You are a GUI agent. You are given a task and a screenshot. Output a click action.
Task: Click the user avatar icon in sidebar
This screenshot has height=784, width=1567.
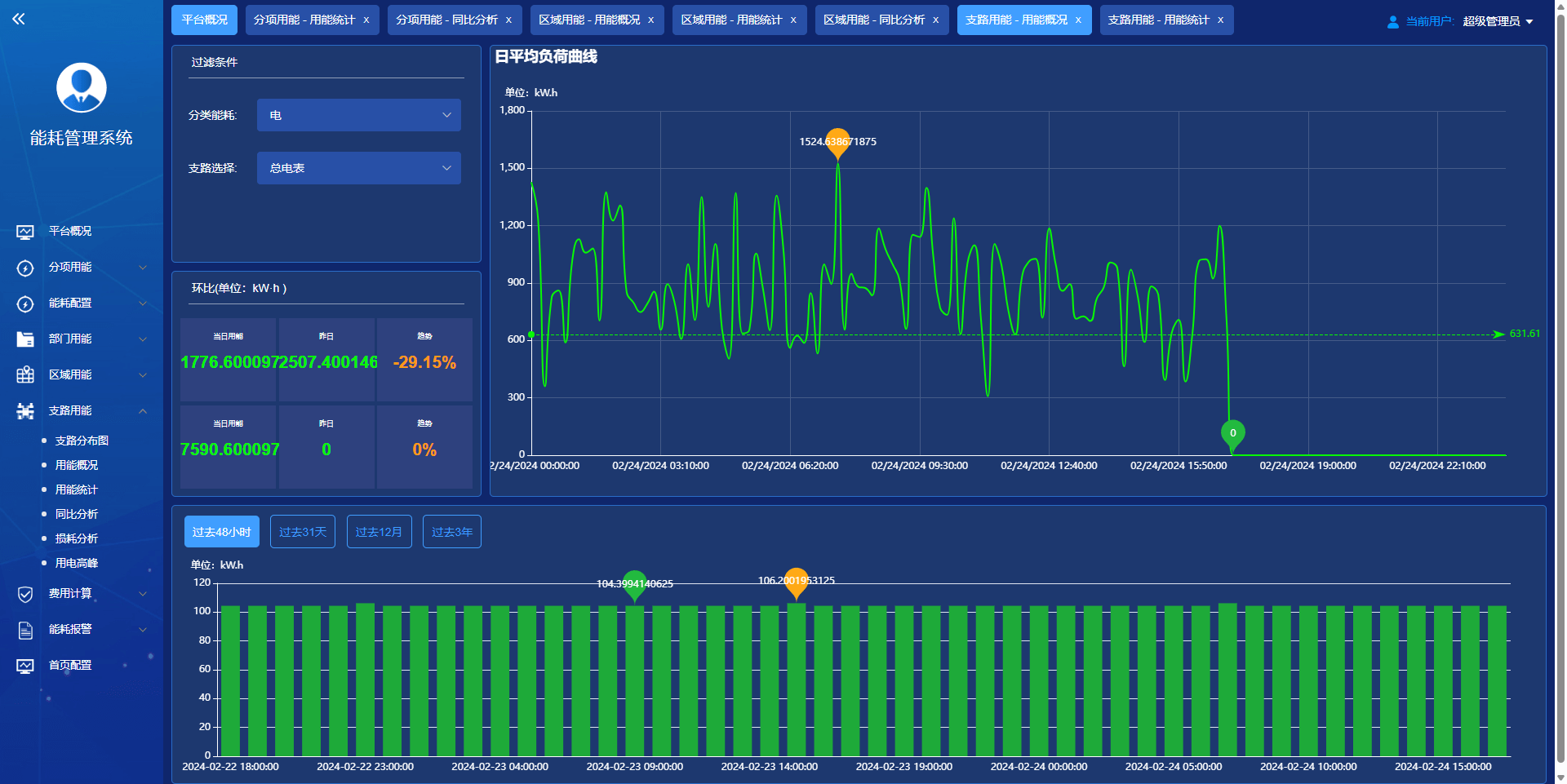point(82,87)
